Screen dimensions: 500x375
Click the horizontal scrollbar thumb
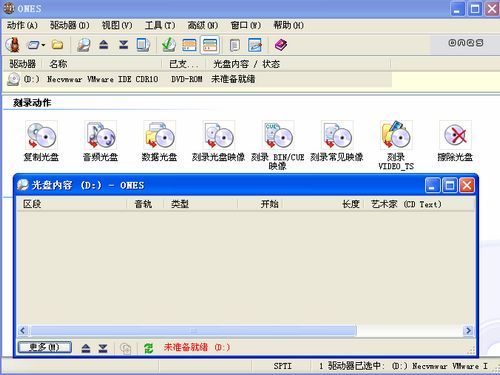pos(193,330)
